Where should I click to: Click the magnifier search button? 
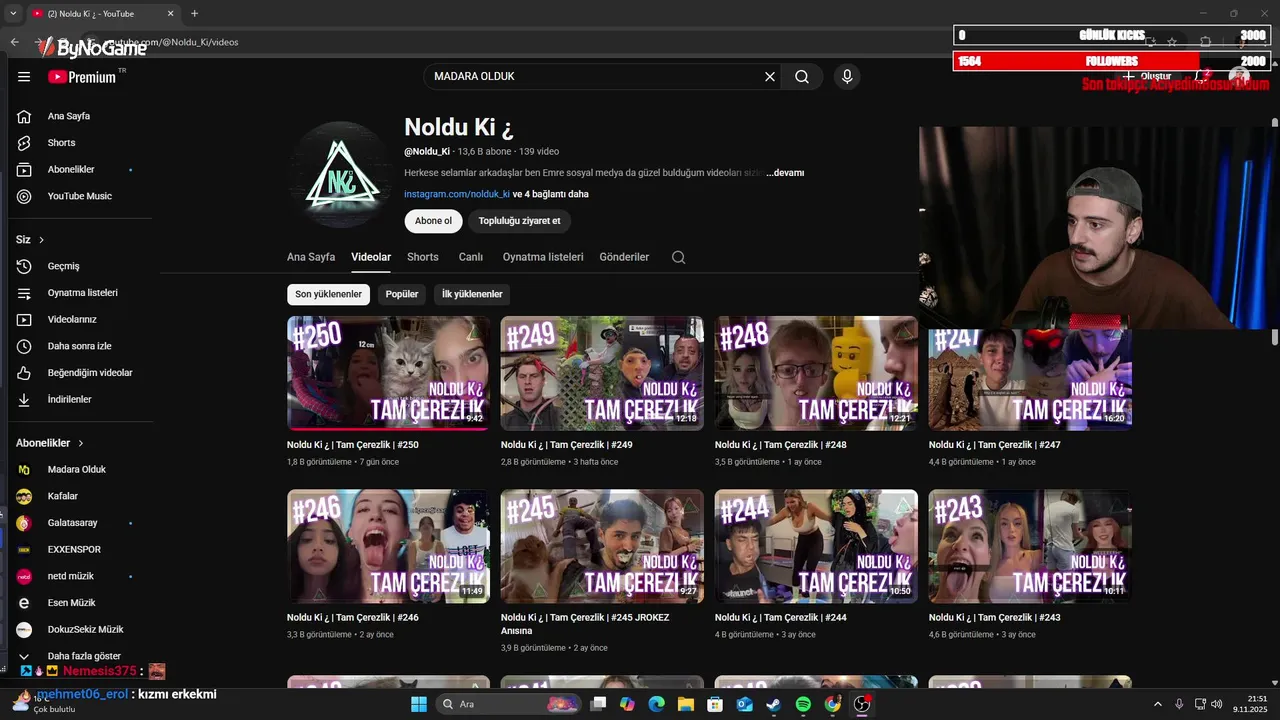802,76
